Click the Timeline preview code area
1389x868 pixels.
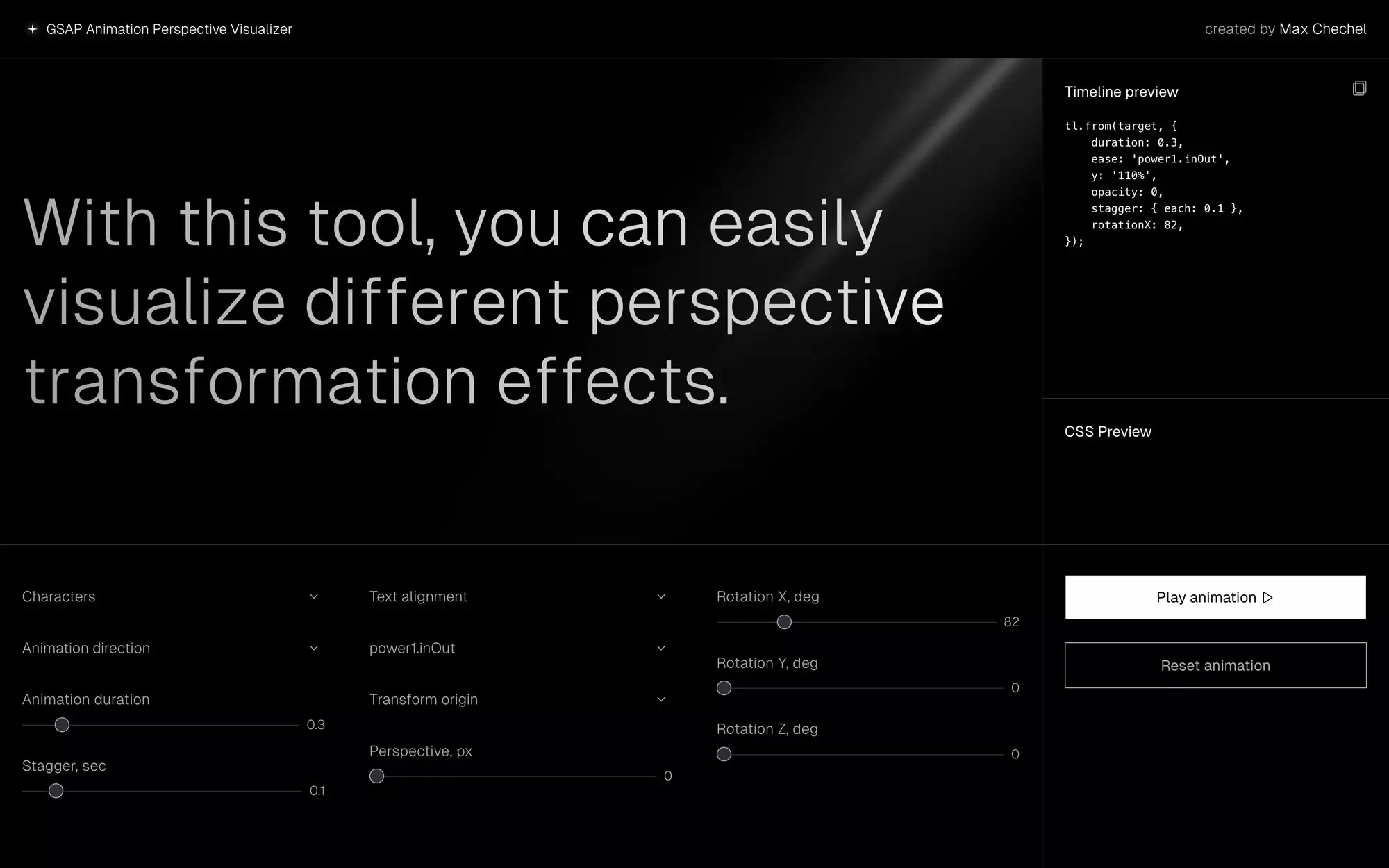pos(1215,184)
